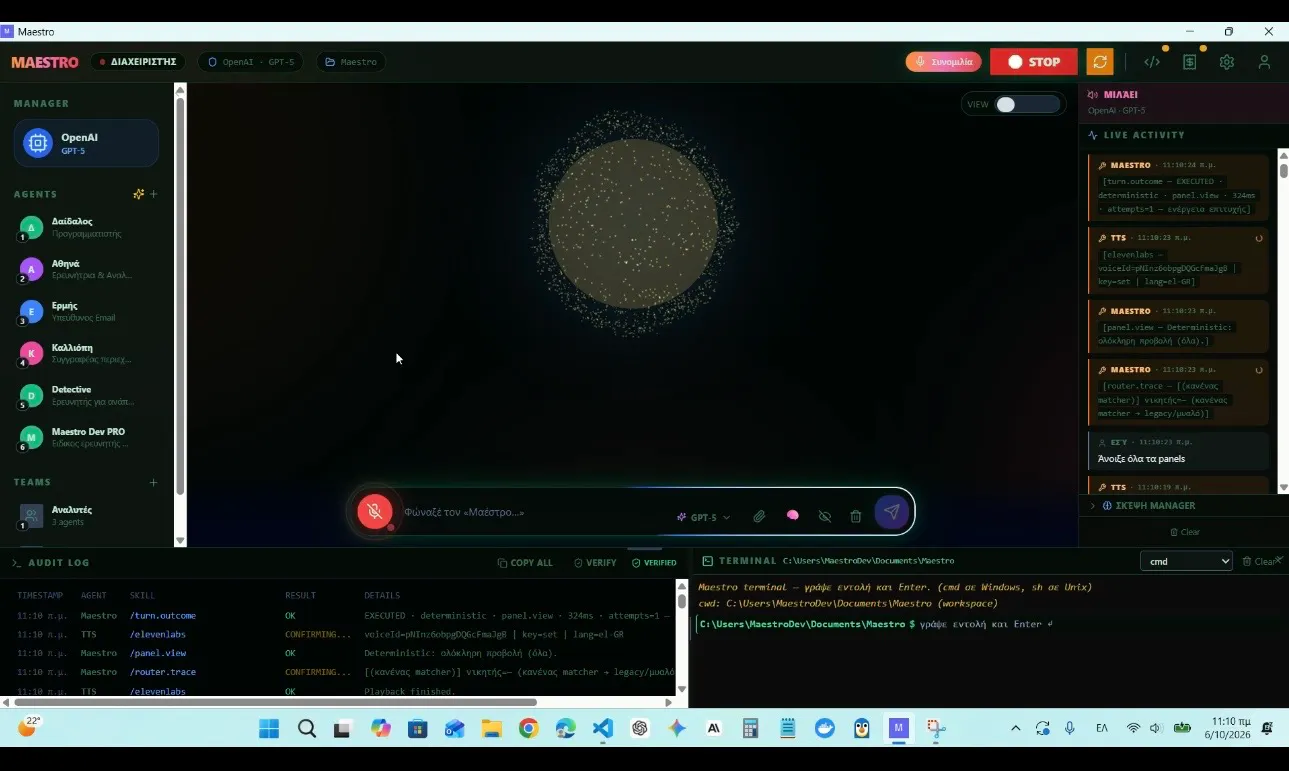Open the GPT-5 model dropdown in input bar
Image resolution: width=1289 pixels, height=771 pixels.
click(x=704, y=517)
